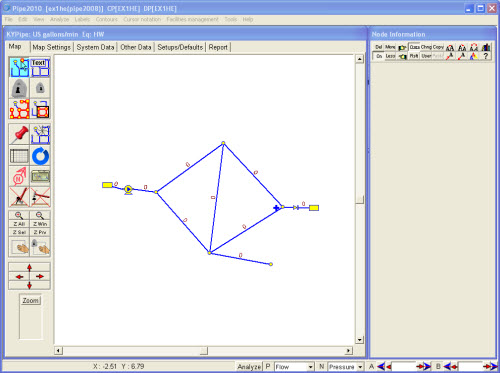
Task: Click the horizontal scrollbar thumb of map
Action: (x=204, y=351)
